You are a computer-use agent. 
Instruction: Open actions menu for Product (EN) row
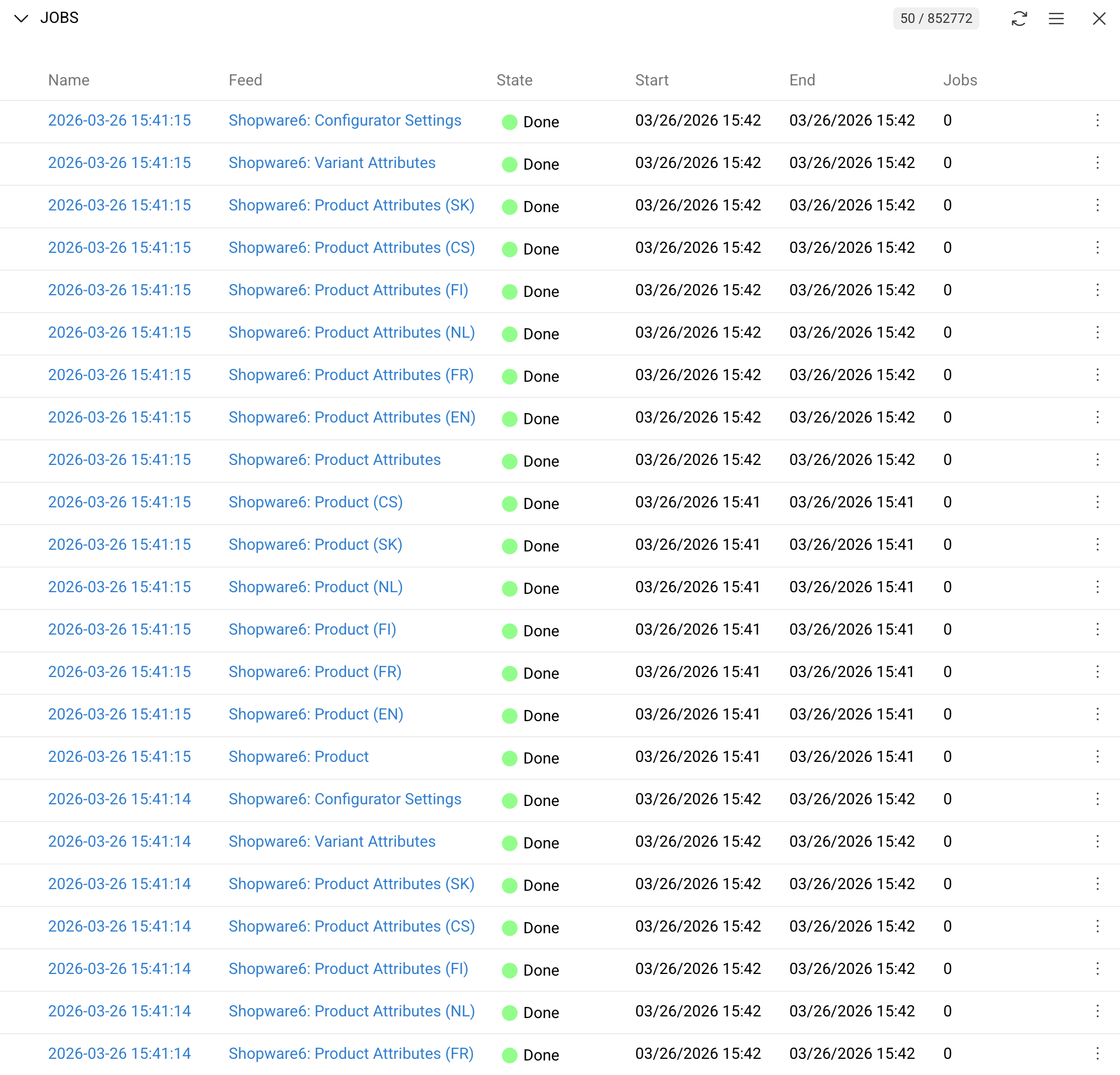pyautogui.click(x=1097, y=714)
